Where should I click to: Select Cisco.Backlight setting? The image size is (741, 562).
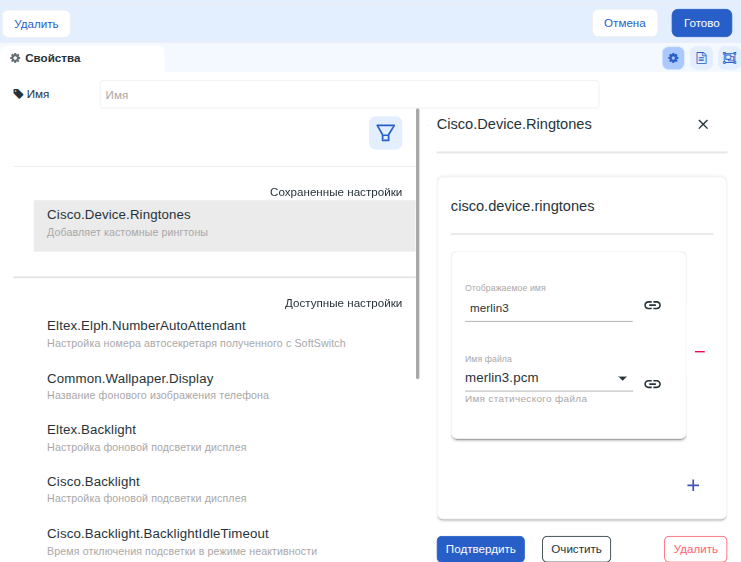point(224,489)
